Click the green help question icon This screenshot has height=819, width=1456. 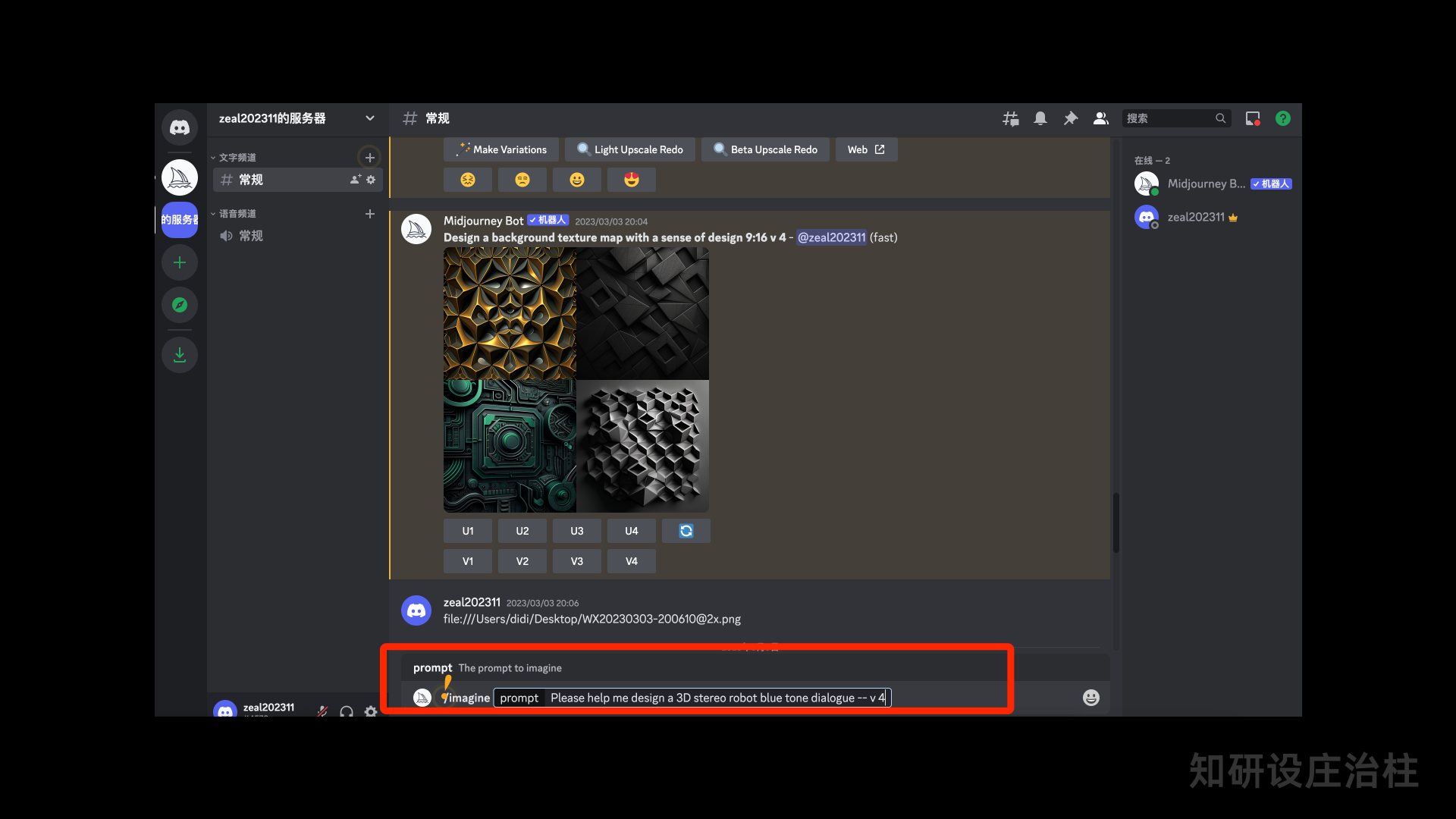point(1283,118)
